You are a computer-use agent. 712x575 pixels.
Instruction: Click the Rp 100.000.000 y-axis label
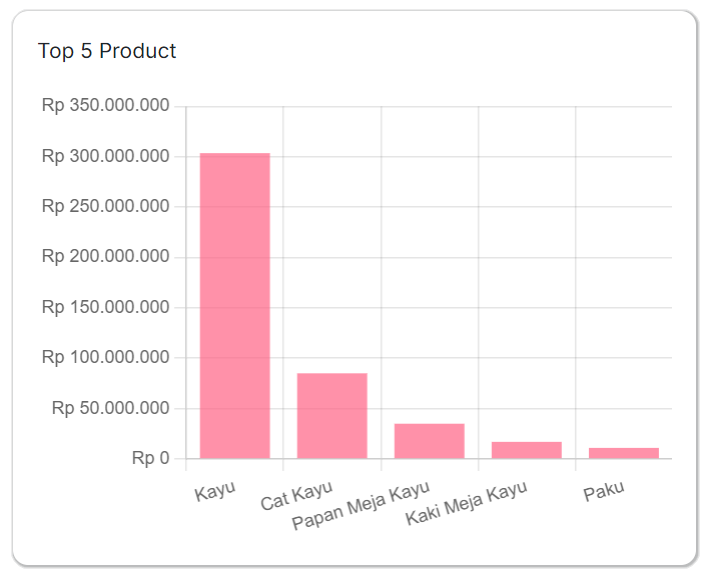[x=105, y=357]
